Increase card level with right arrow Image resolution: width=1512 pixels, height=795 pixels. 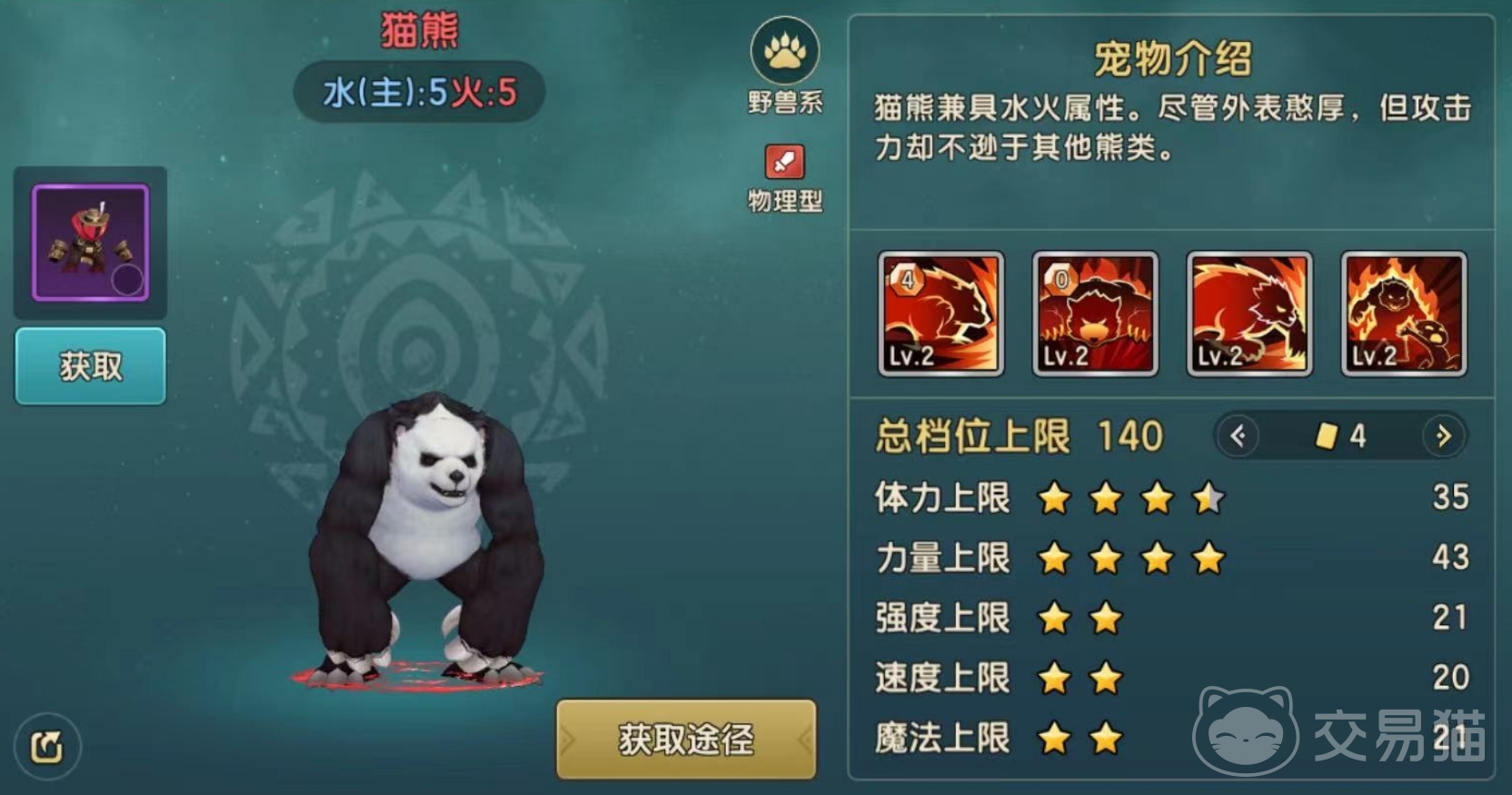coord(1444,436)
